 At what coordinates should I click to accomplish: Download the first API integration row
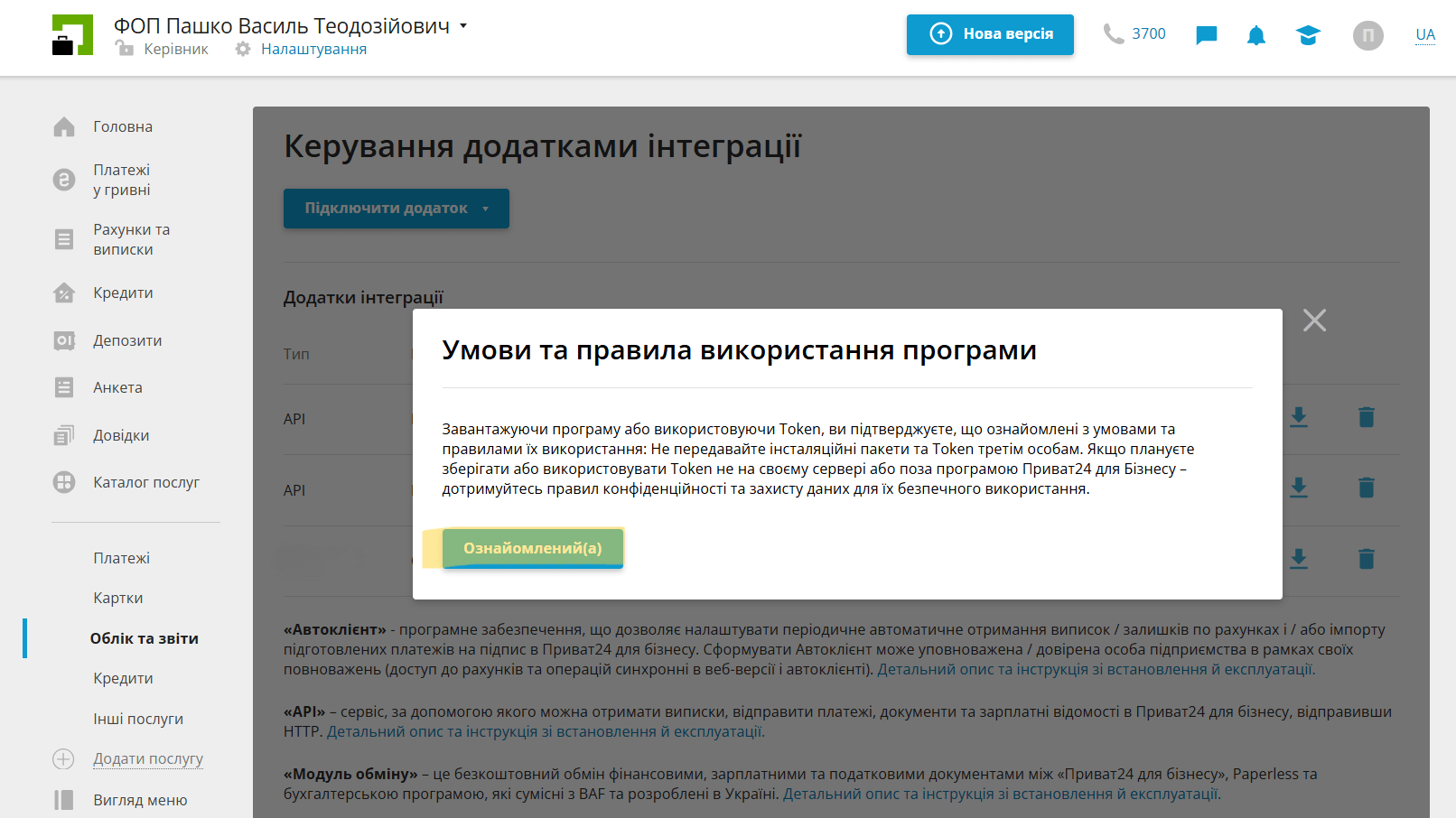click(x=1299, y=417)
